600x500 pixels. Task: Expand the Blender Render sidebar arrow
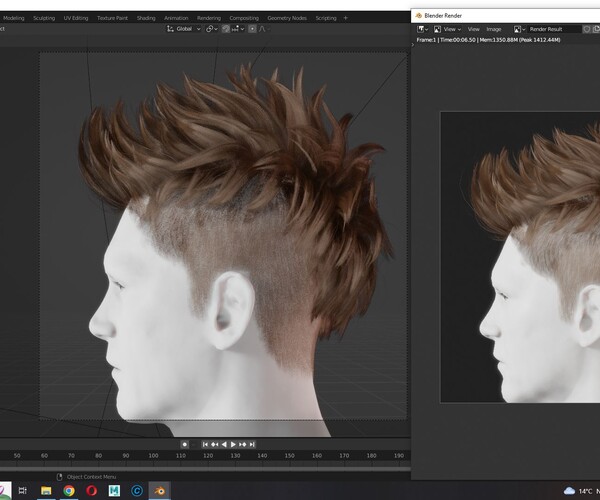412,45
